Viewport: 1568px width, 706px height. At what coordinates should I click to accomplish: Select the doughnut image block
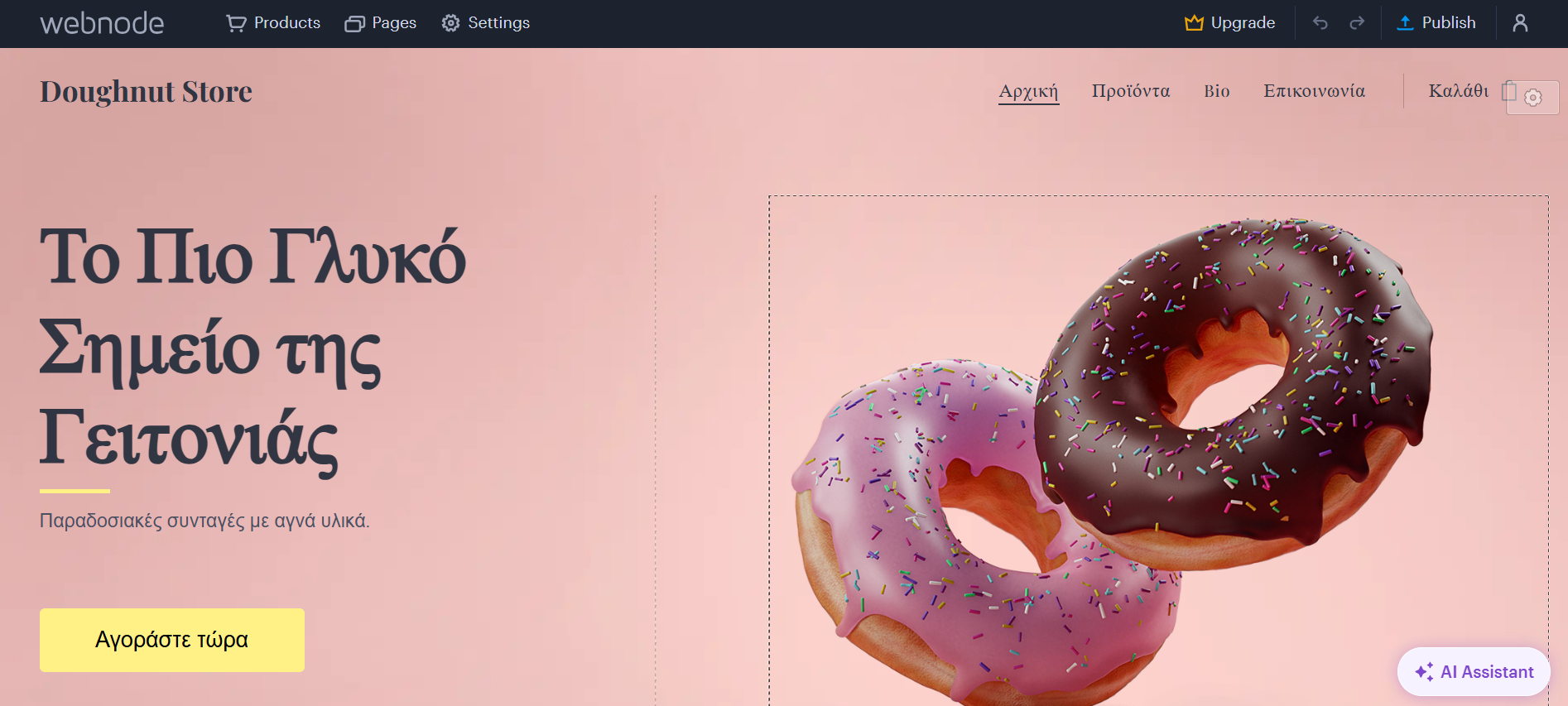1158,451
